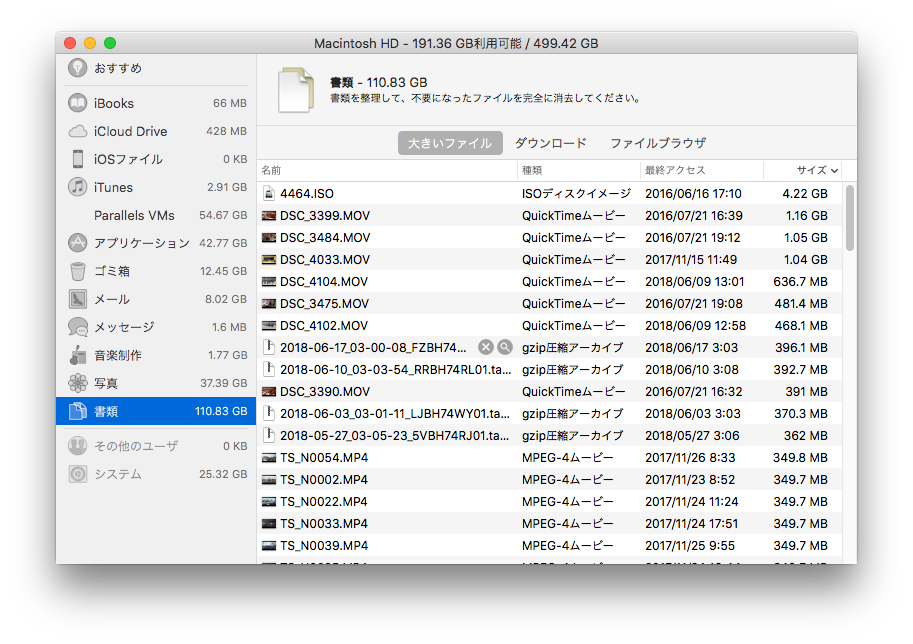Click the iBooks book icon
This screenshot has width=913, height=644.
point(77,103)
